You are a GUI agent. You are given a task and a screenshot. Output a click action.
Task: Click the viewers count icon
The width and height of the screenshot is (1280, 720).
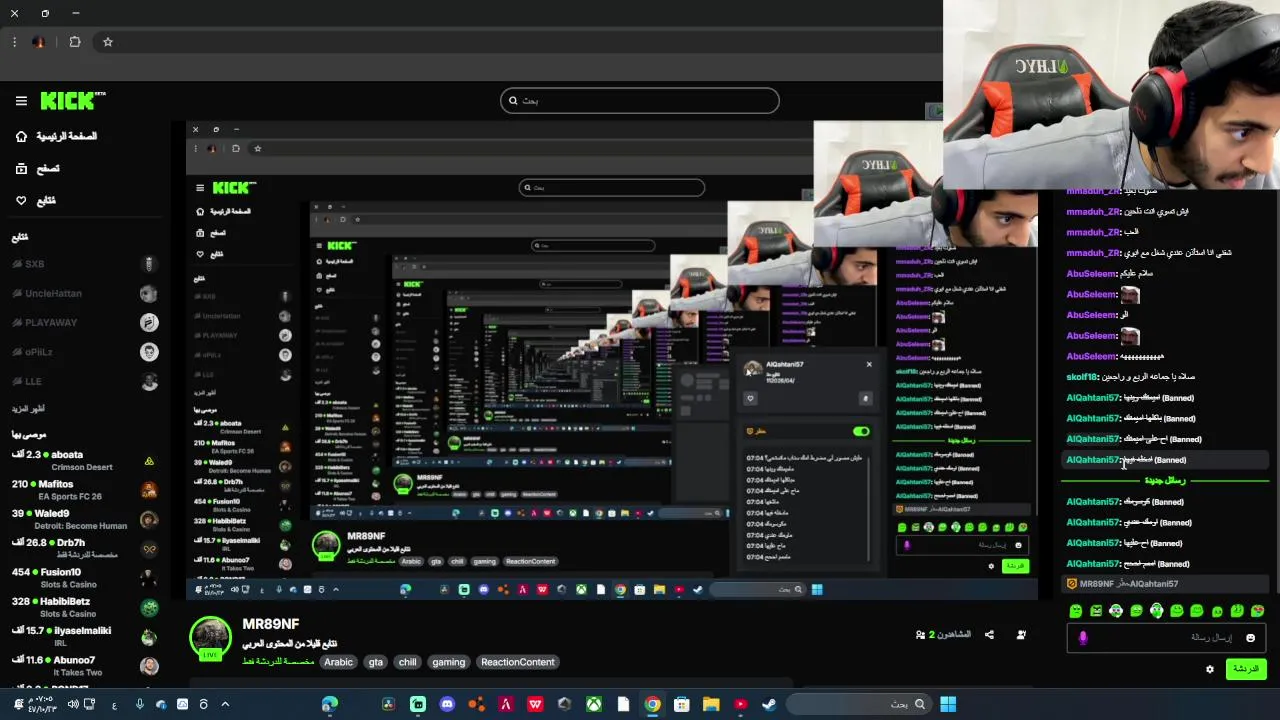[920, 635]
